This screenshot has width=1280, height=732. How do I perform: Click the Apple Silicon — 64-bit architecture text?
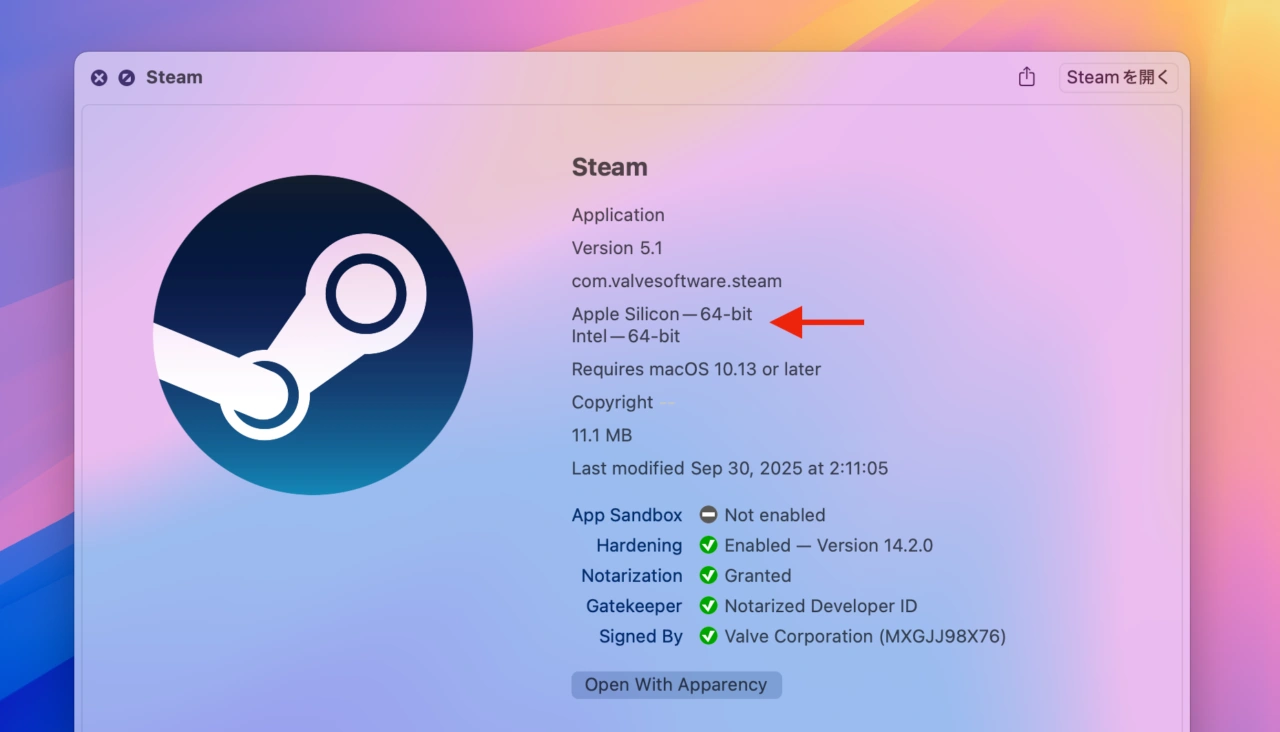662,313
